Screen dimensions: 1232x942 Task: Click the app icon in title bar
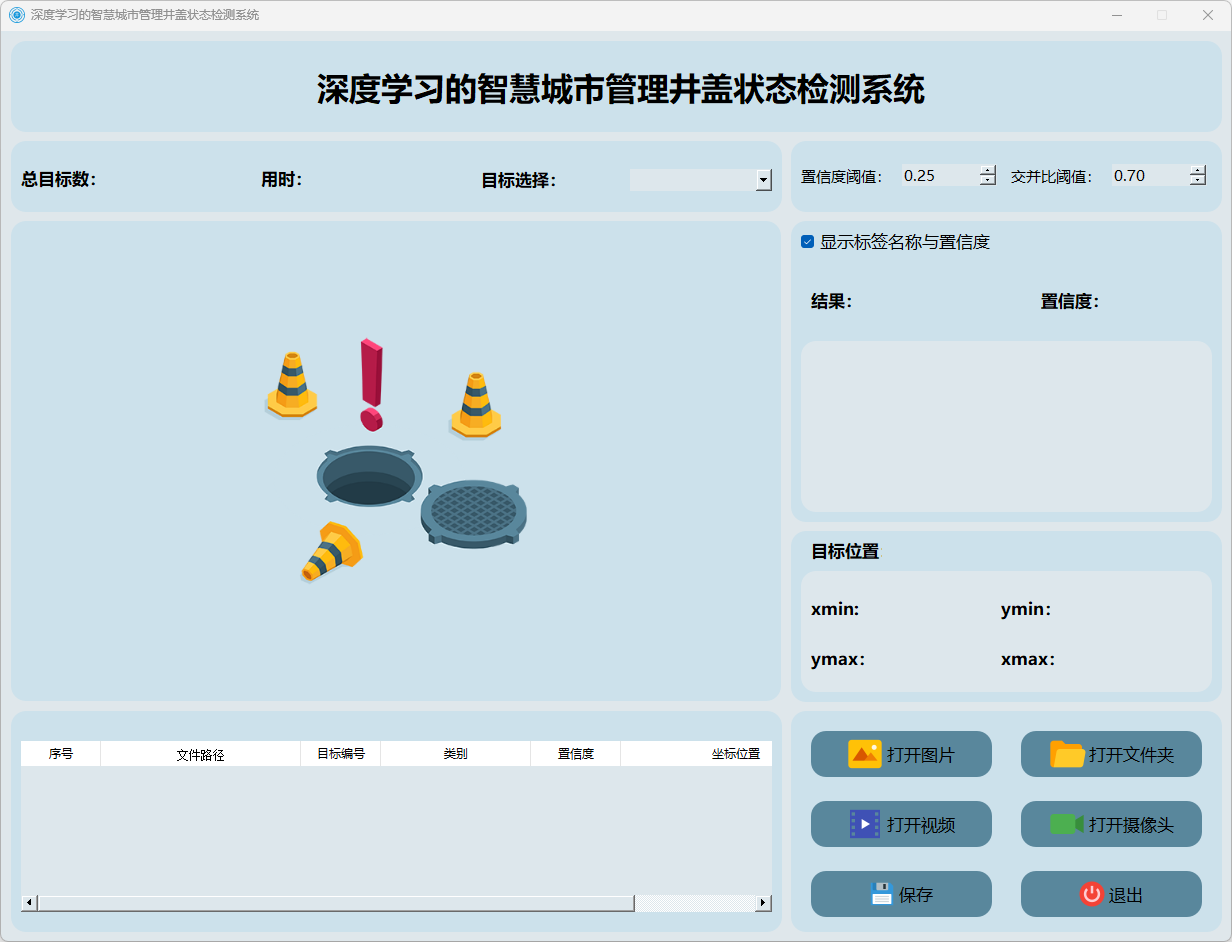point(16,15)
